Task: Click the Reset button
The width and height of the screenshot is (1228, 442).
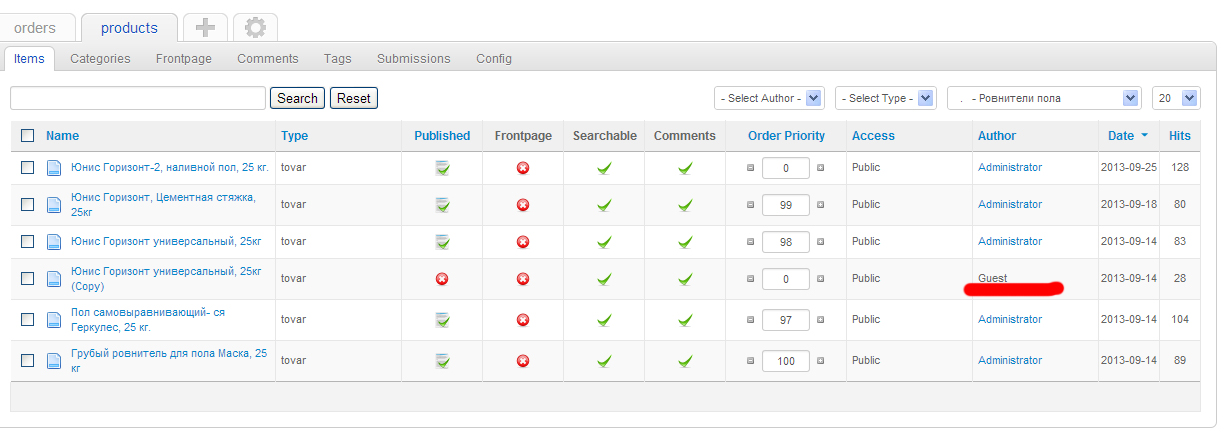Action: (354, 98)
